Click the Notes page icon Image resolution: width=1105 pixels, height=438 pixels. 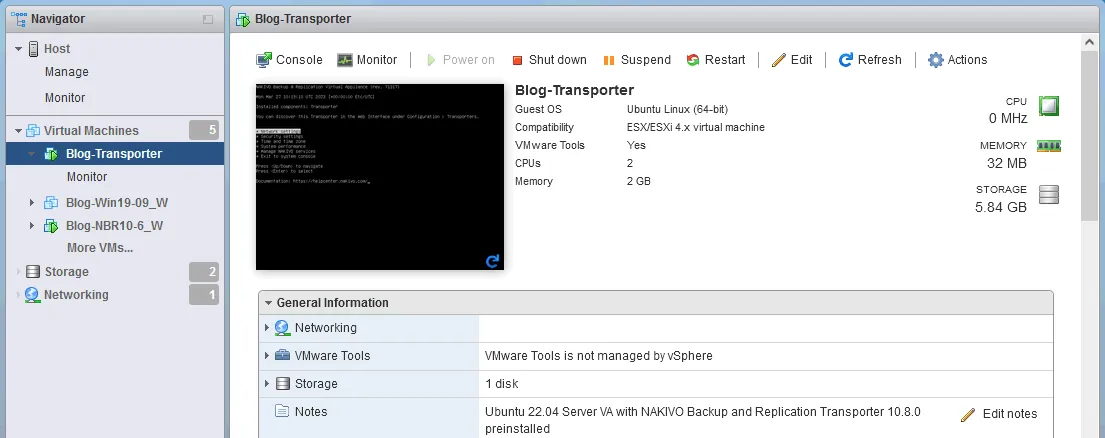click(x=283, y=411)
